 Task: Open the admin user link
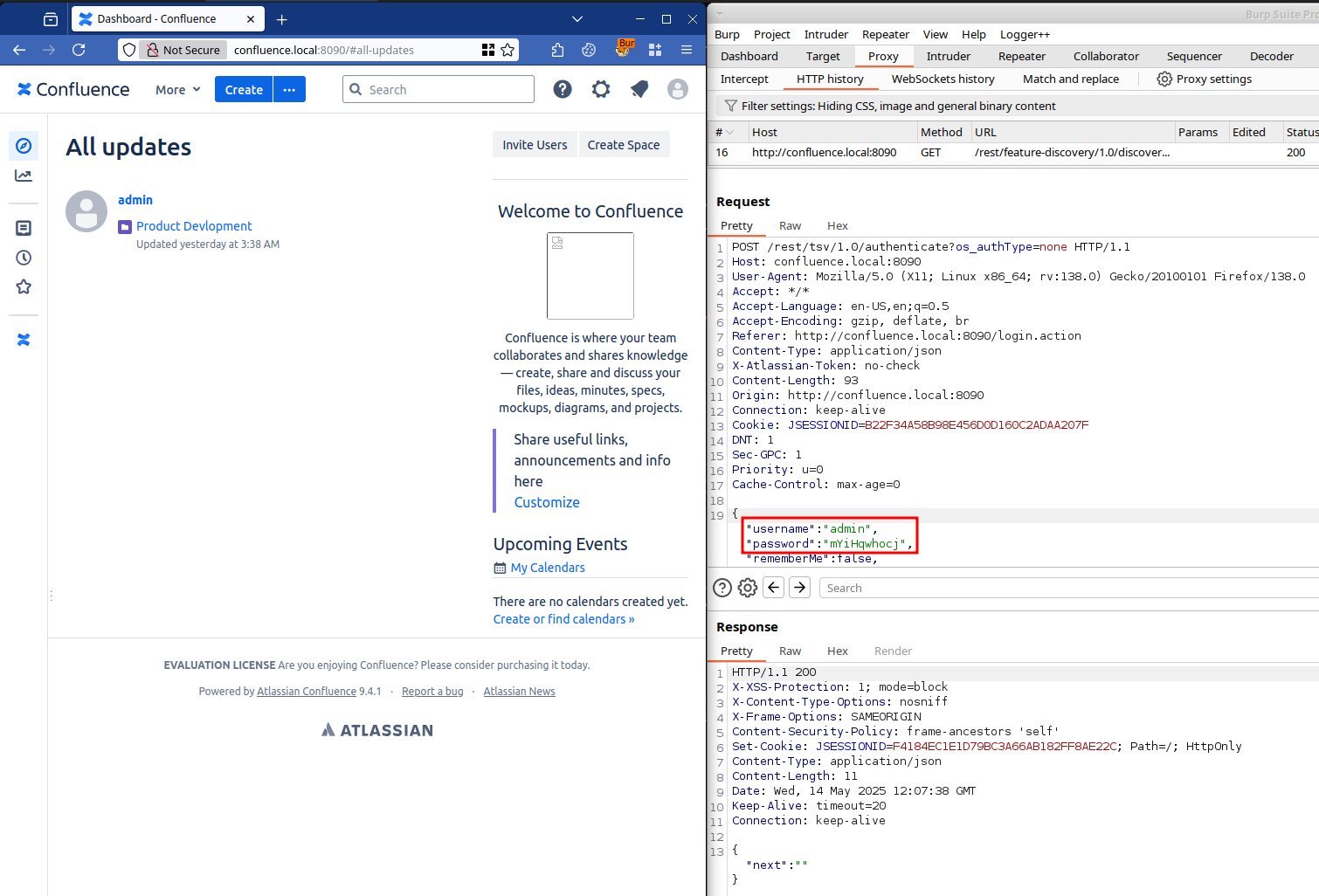(x=135, y=200)
